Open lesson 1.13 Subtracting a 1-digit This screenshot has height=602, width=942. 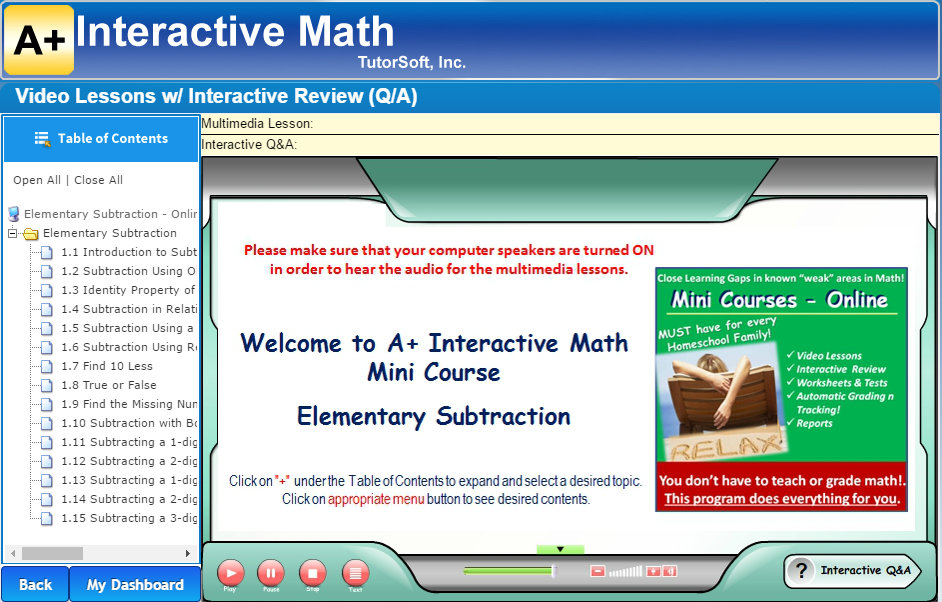click(x=129, y=480)
